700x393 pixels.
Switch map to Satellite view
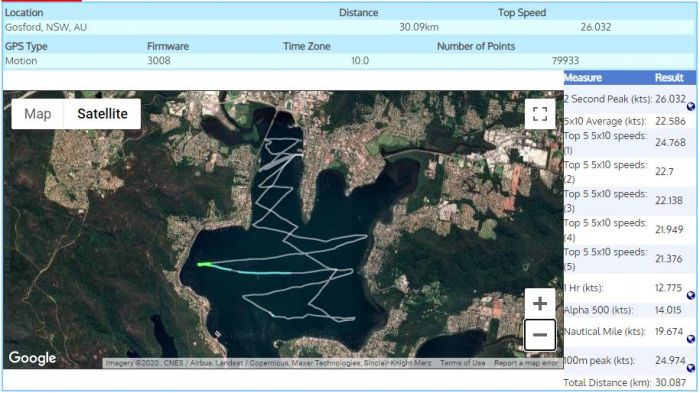click(102, 114)
